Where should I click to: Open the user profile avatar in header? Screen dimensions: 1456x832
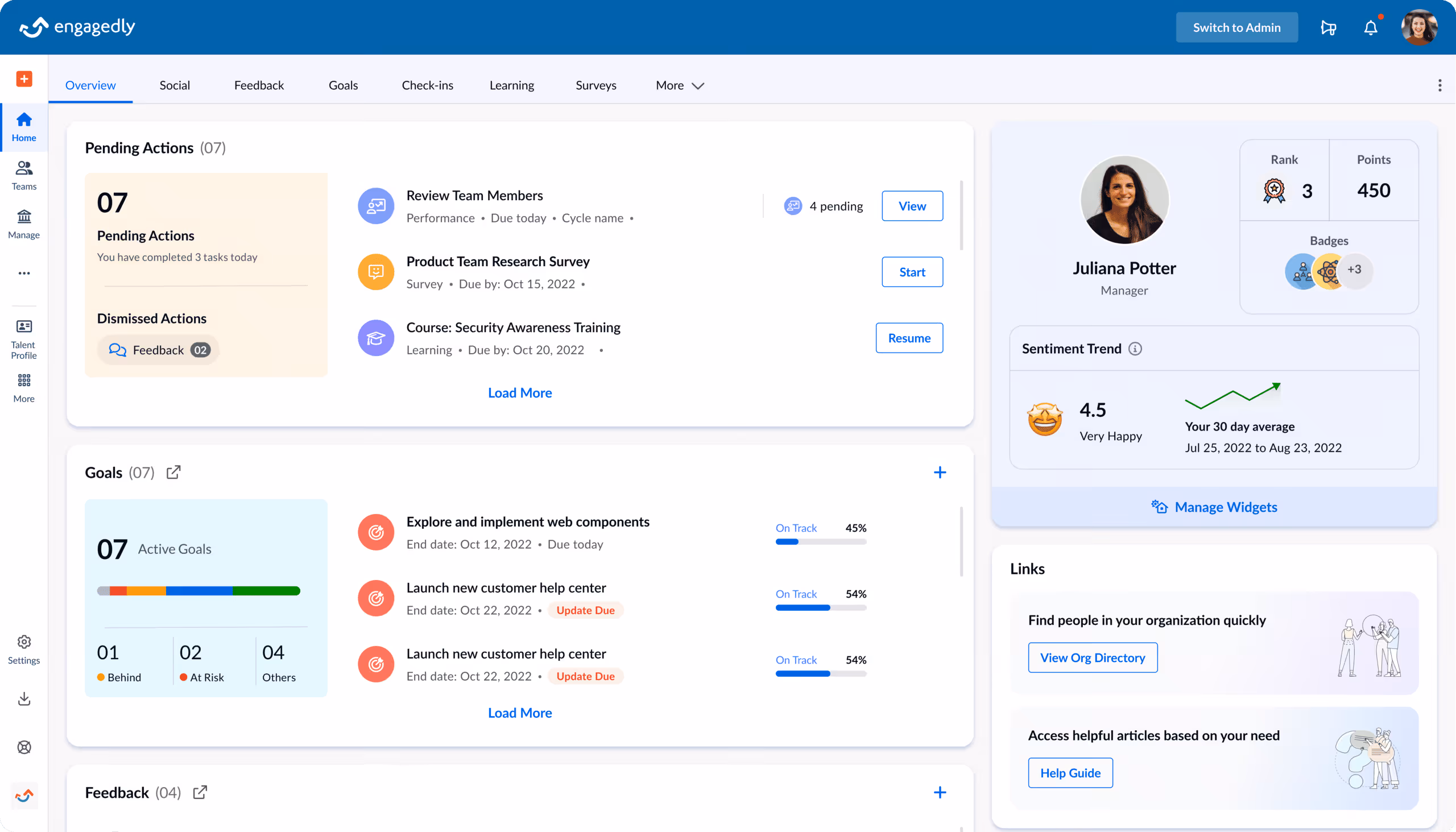click(x=1419, y=27)
